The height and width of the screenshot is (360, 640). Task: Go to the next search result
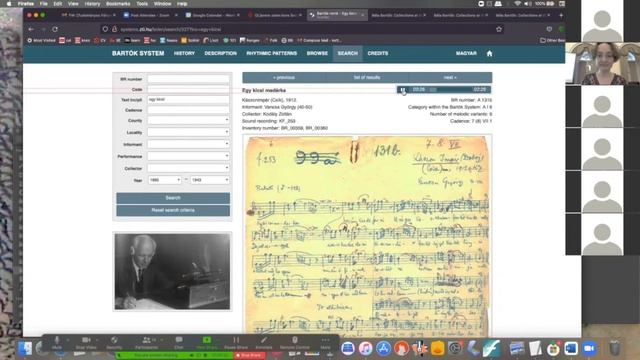coord(450,78)
